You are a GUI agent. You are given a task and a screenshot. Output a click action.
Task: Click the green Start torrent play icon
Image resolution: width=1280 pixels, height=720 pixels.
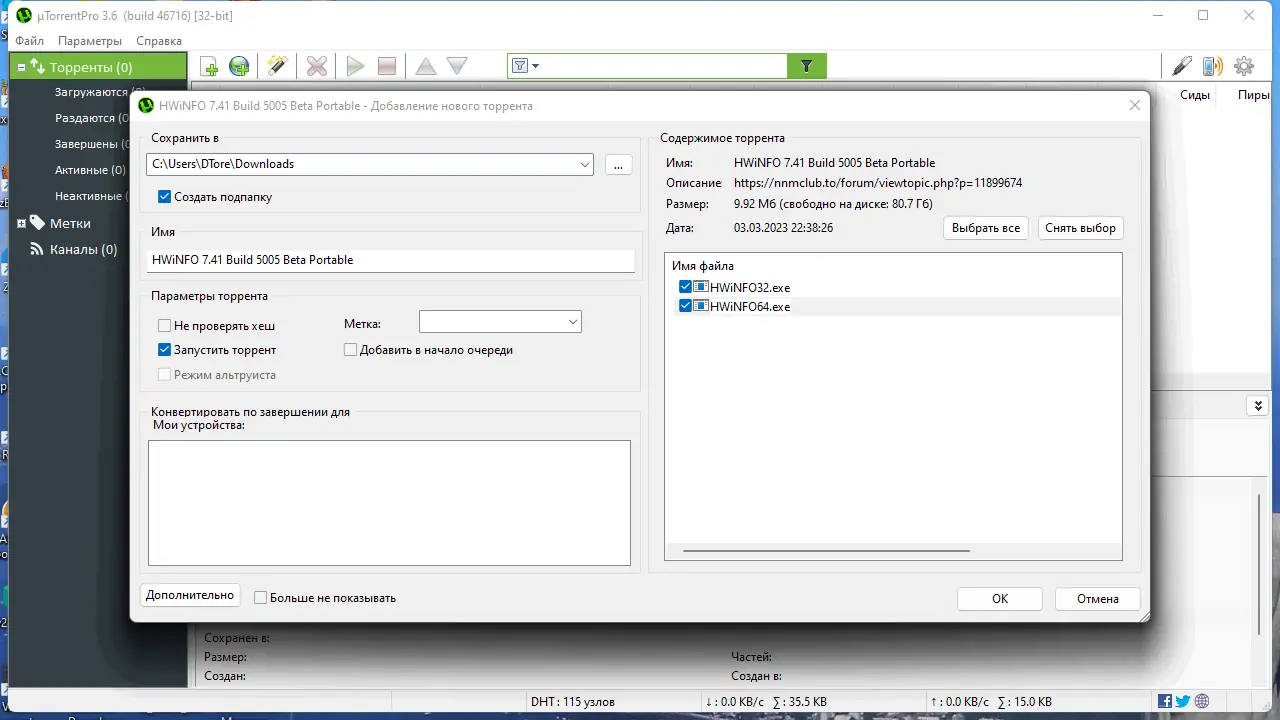[x=355, y=65]
